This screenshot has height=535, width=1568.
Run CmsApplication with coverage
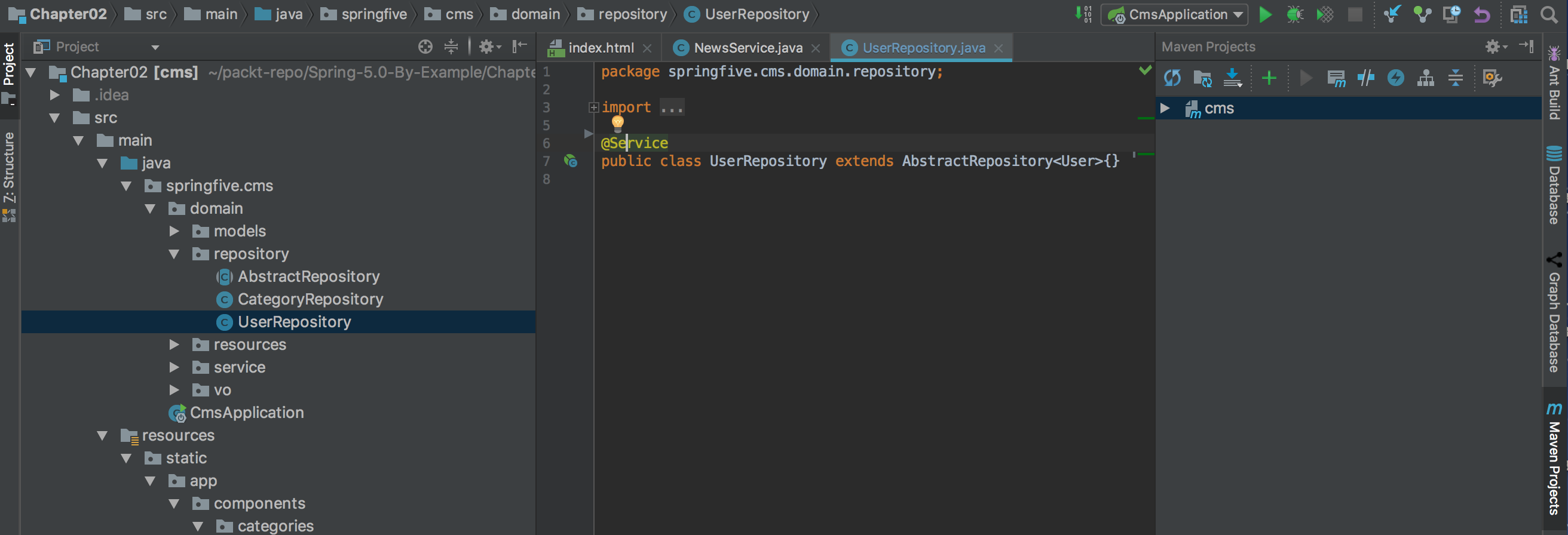(x=1325, y=14)
